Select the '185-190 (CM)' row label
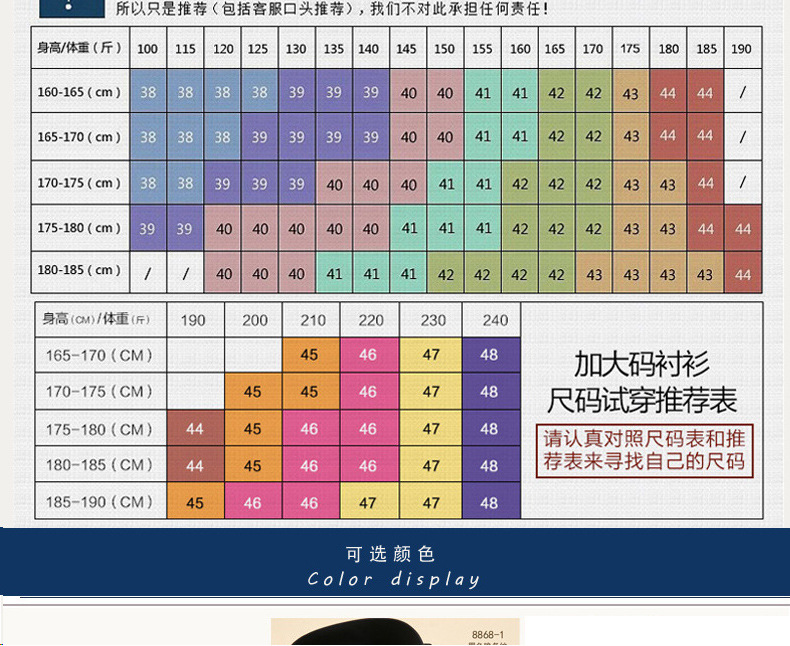This screenshot has height=646, width=790. (100, 502)
